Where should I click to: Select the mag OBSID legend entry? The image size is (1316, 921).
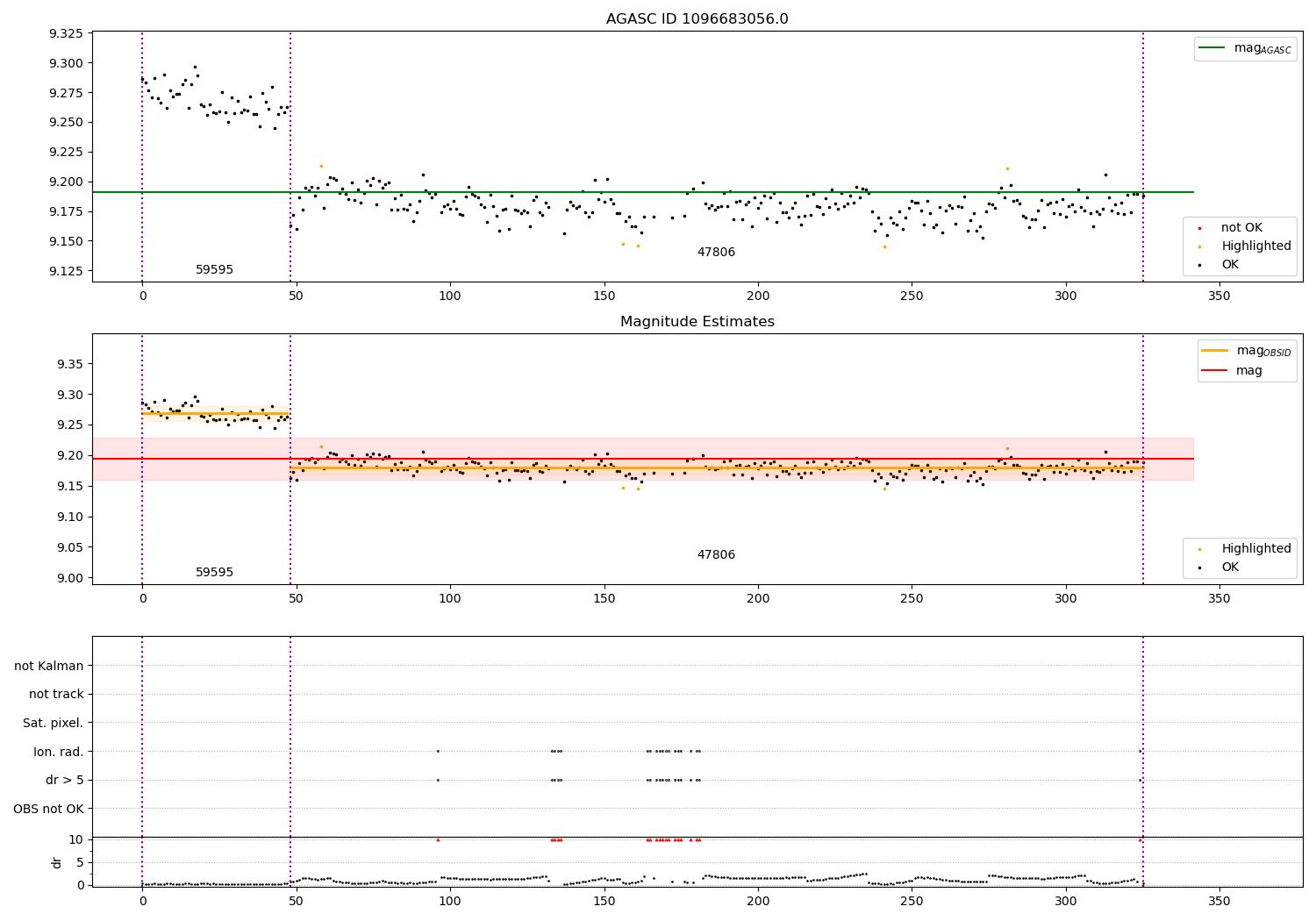(1246, 351)
